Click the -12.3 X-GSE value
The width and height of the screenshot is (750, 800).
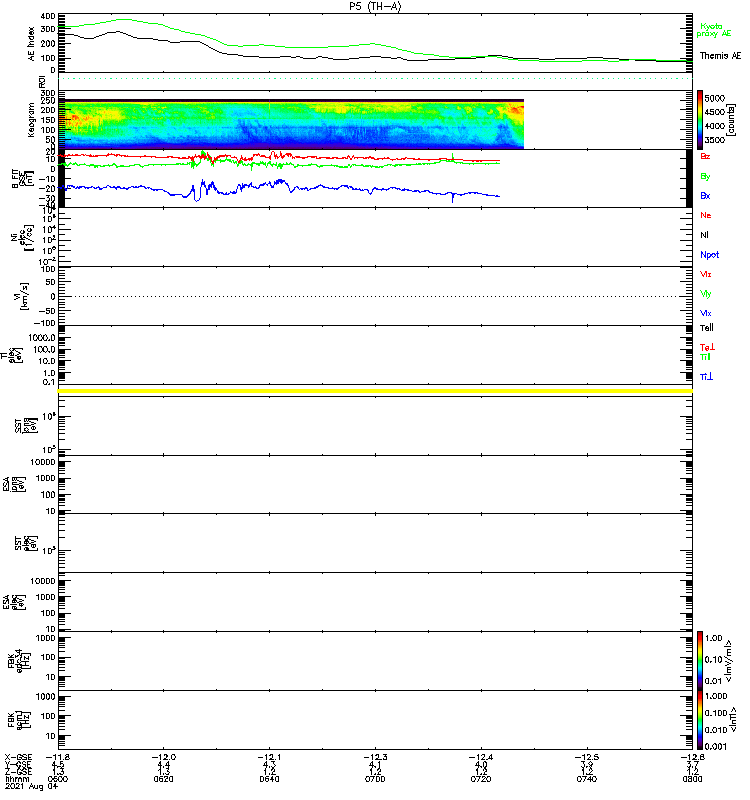pos(375,757)
